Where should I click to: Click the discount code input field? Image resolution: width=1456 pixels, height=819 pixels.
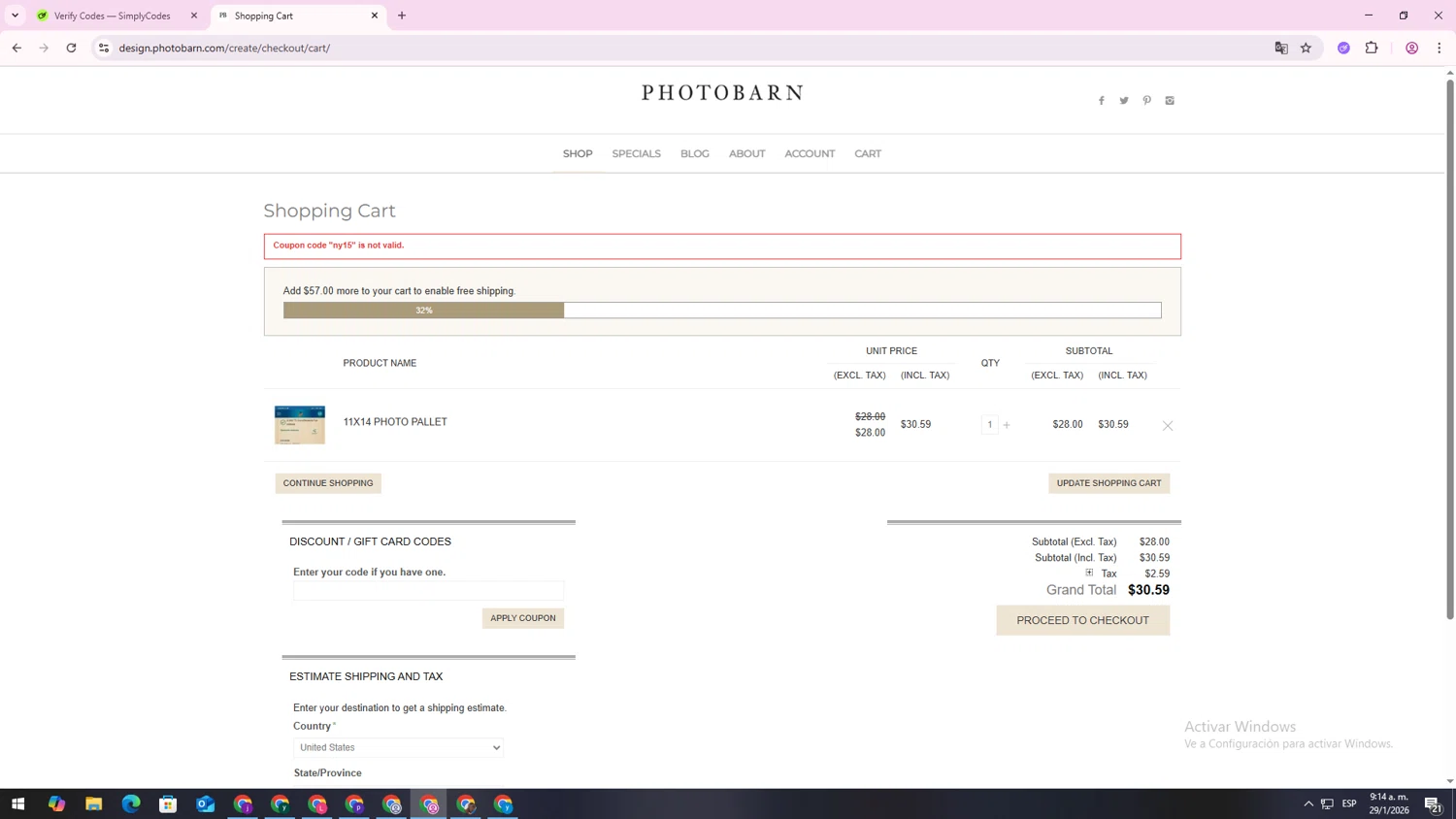tap(428, 591)
